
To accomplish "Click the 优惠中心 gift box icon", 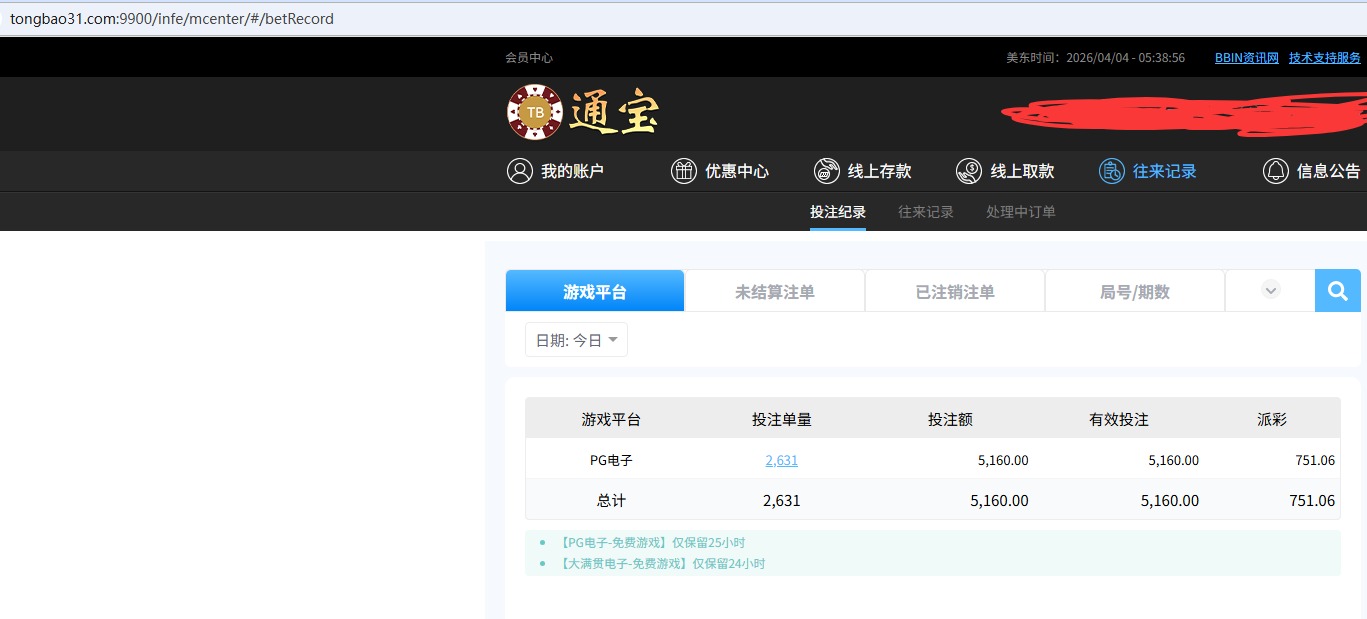I will click(x=683, y=171).
